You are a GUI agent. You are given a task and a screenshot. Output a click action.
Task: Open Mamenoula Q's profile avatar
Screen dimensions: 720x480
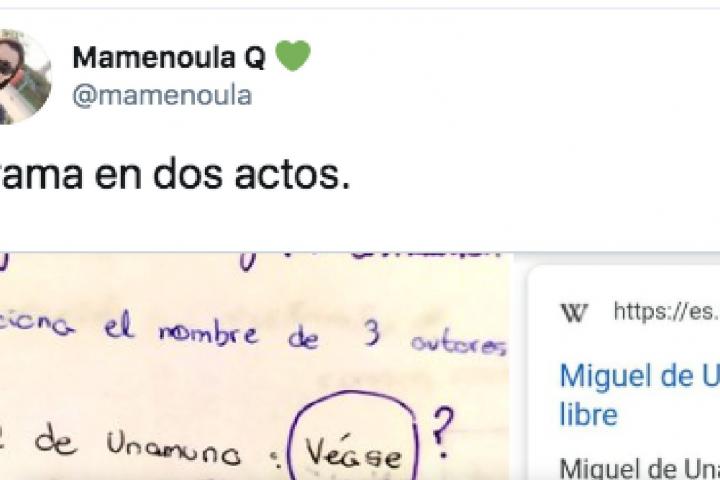(x=24, y=77)
